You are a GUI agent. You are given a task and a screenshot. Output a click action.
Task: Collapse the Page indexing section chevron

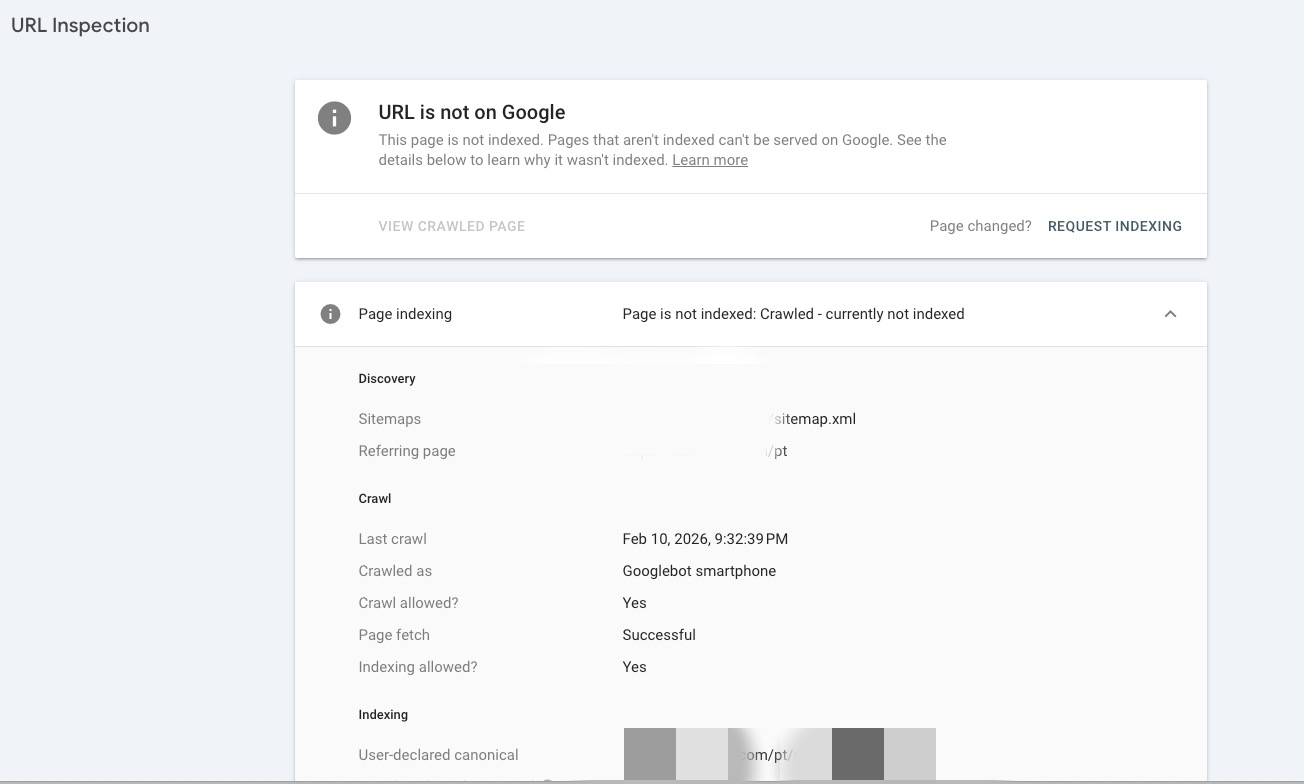coord(1170,314)
